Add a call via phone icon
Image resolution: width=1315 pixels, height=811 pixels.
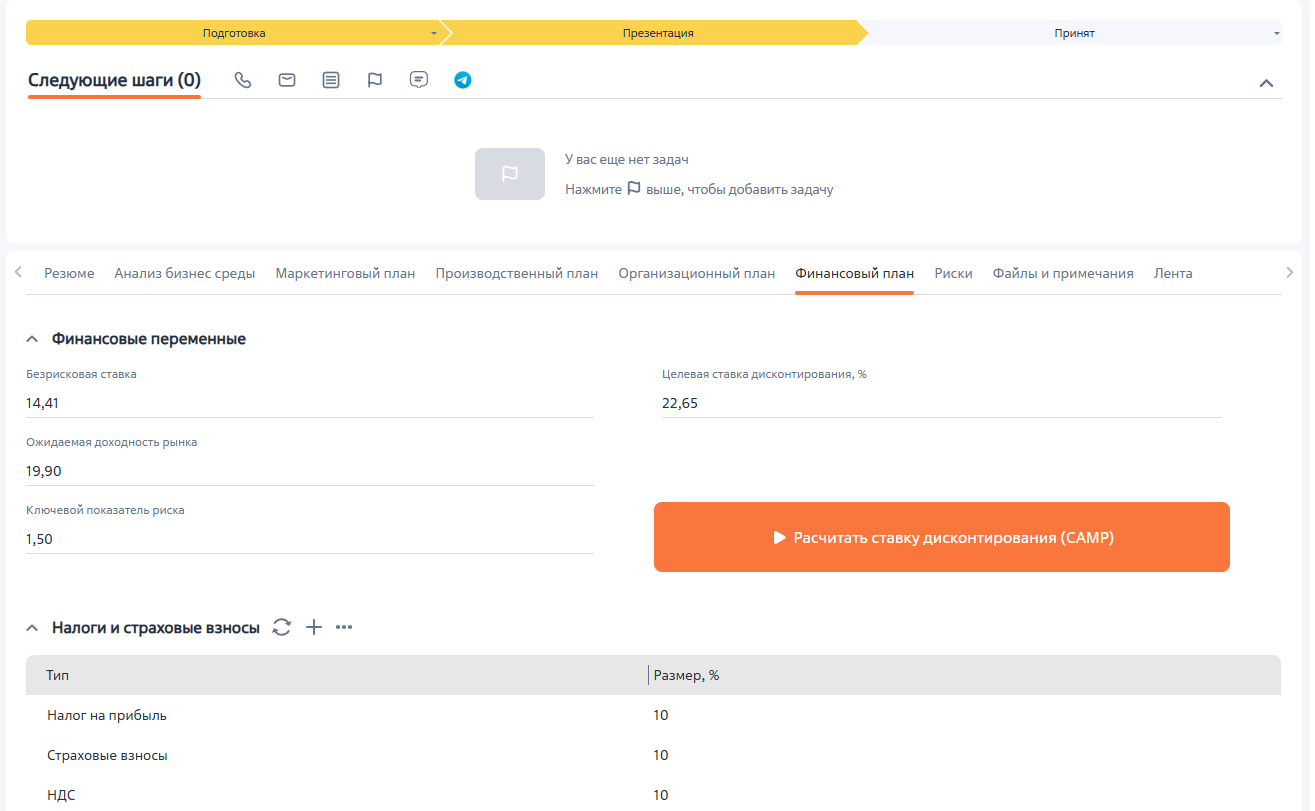243,80
